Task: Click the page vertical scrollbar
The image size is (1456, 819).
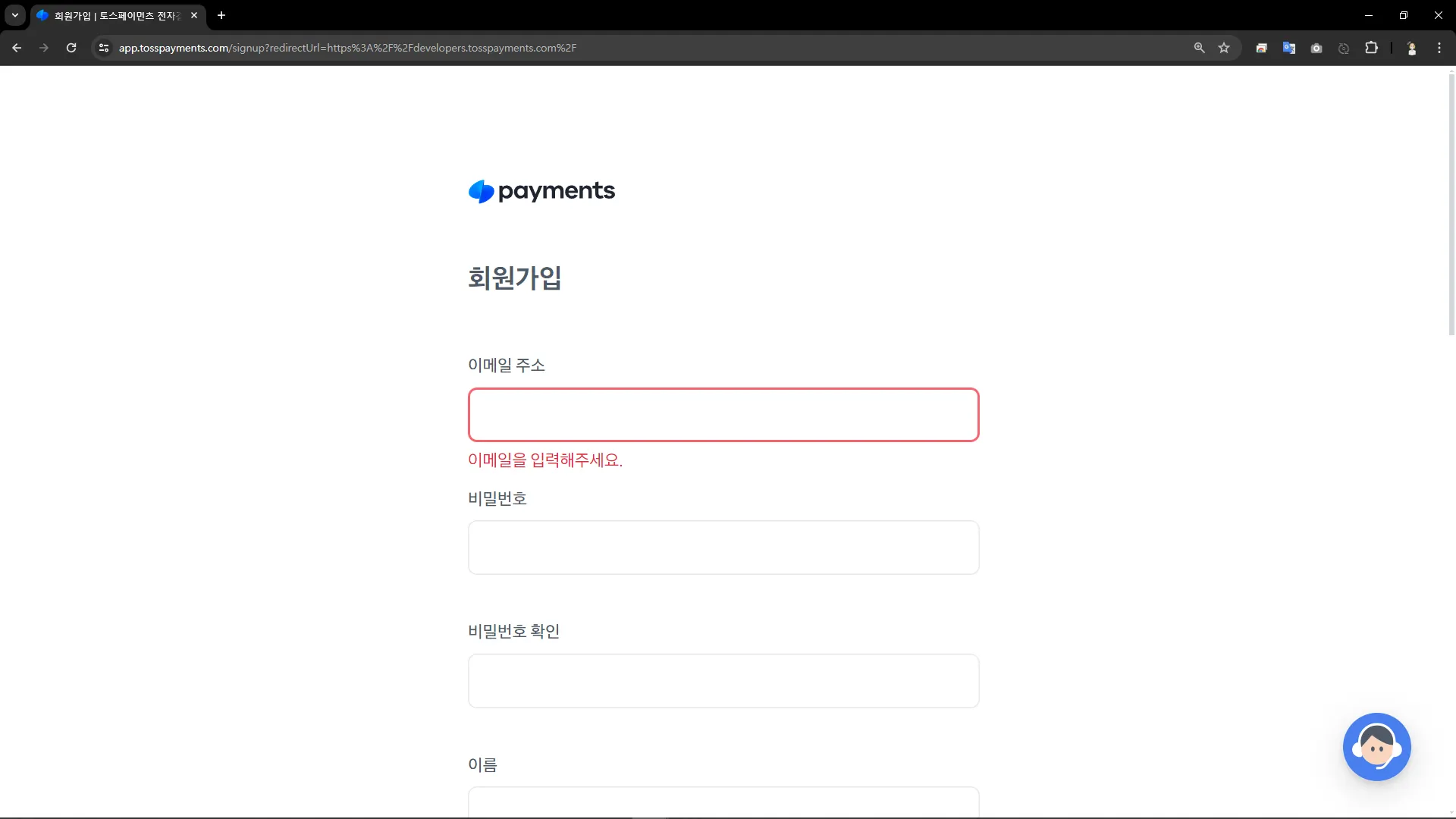Action: [1451, 205]
